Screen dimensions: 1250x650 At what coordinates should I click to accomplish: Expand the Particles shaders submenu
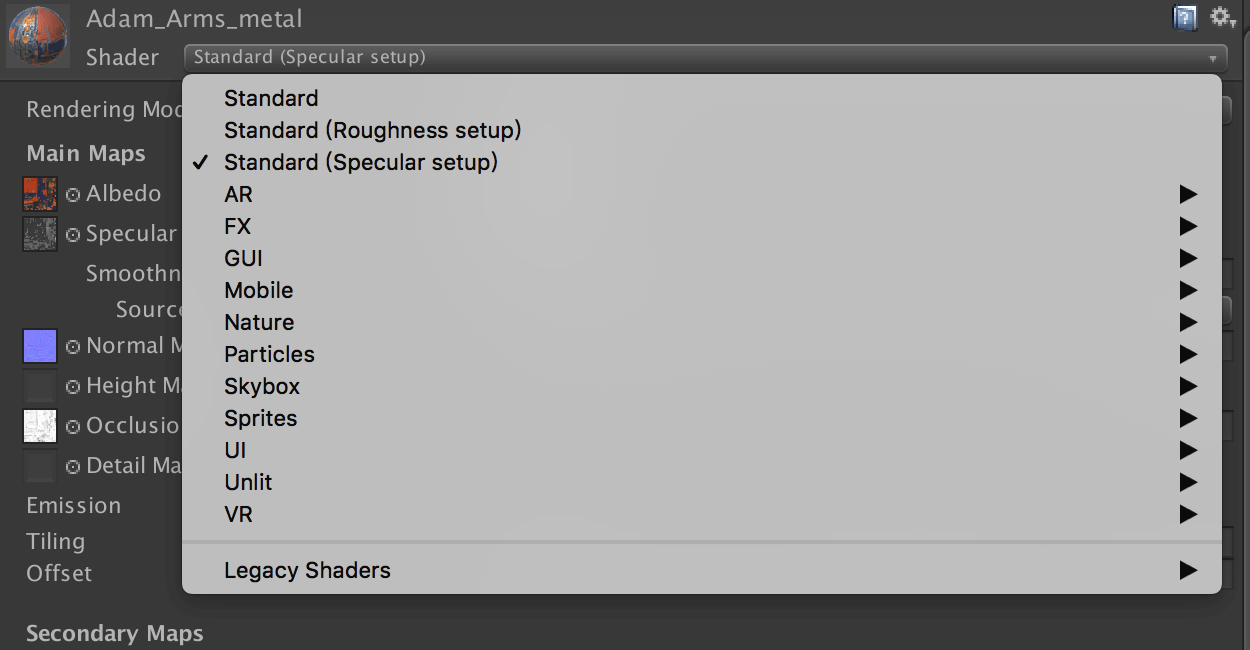269,354
